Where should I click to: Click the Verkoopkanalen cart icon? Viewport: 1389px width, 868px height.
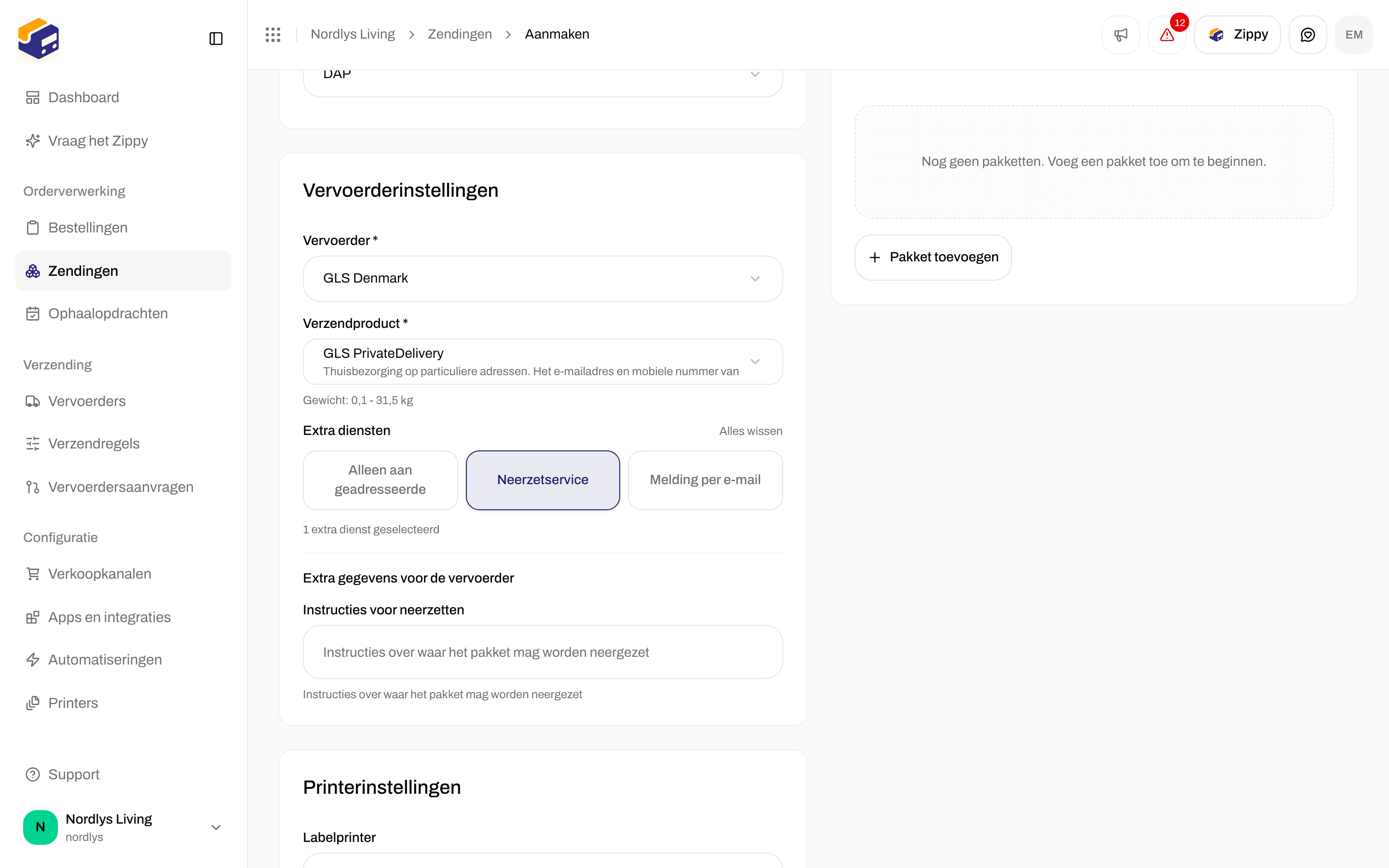point(33,573)
